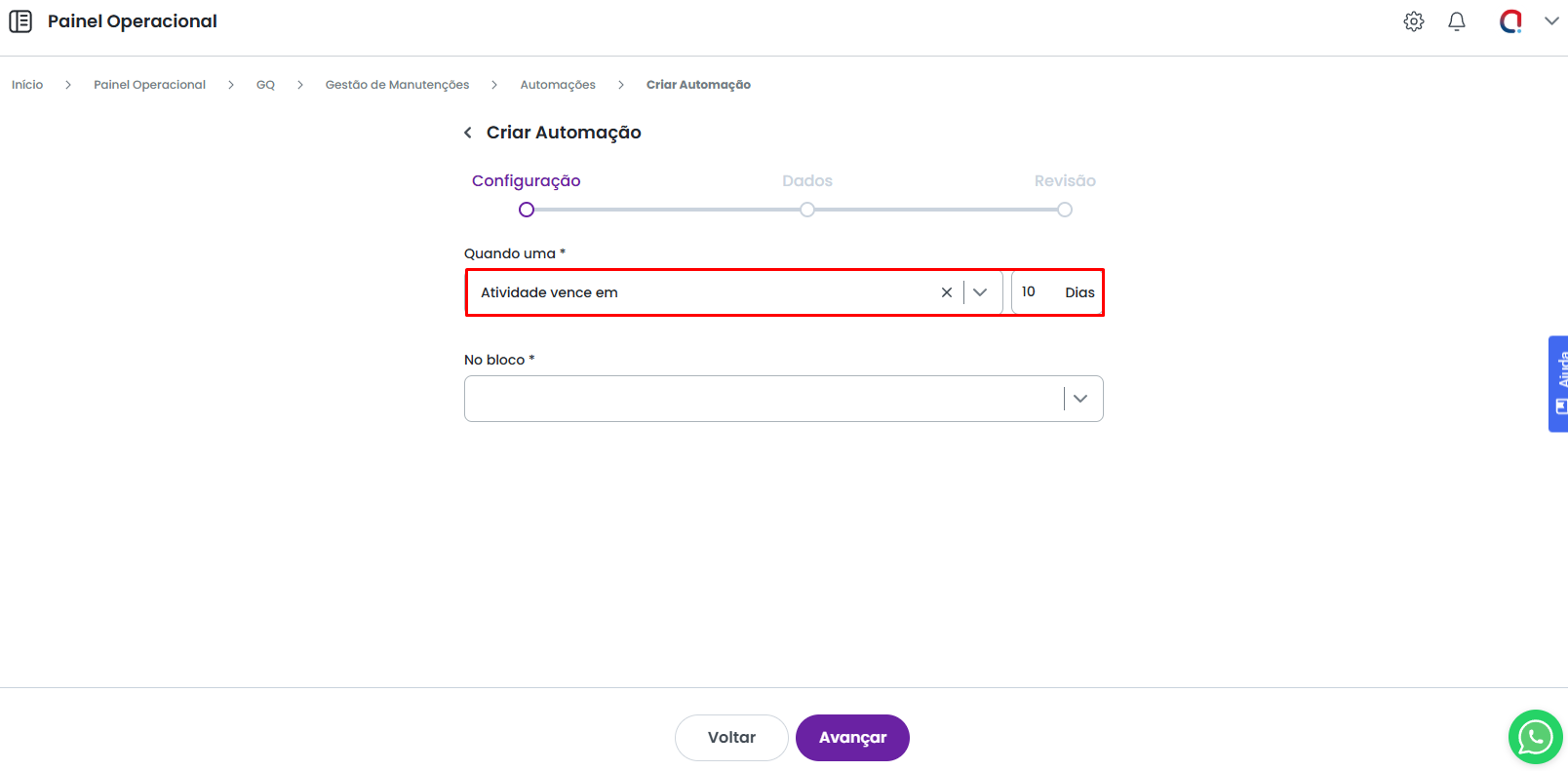Click the Voltar button
The width and height of the screenshot is (1568, 771).
pyautogui.click(x=731, y=738)
